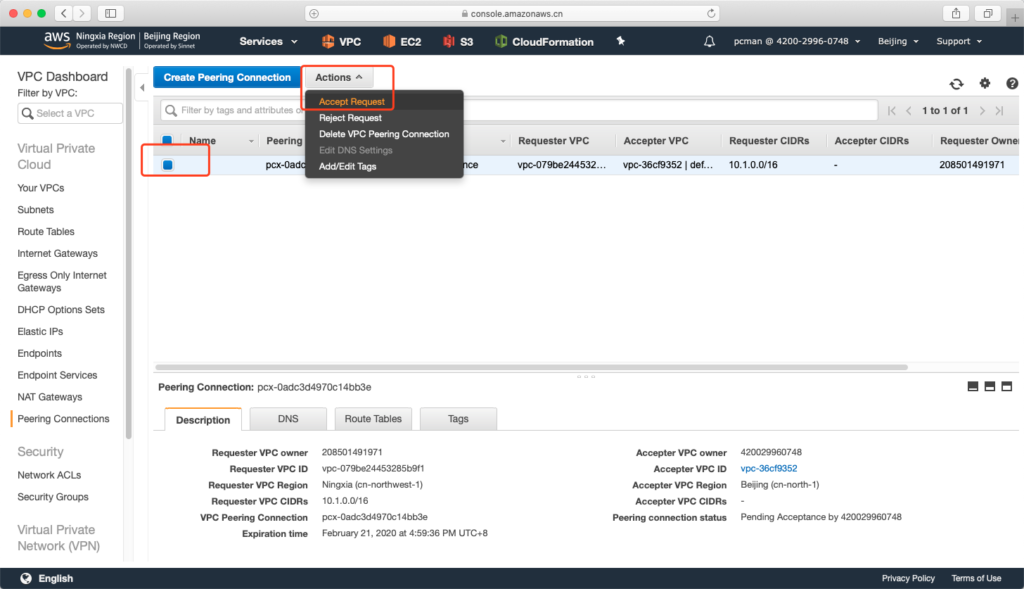The height and width of the screenshot is (589, 1024).
Task: Refresh the peering connections list
Action: click(957, 84)
